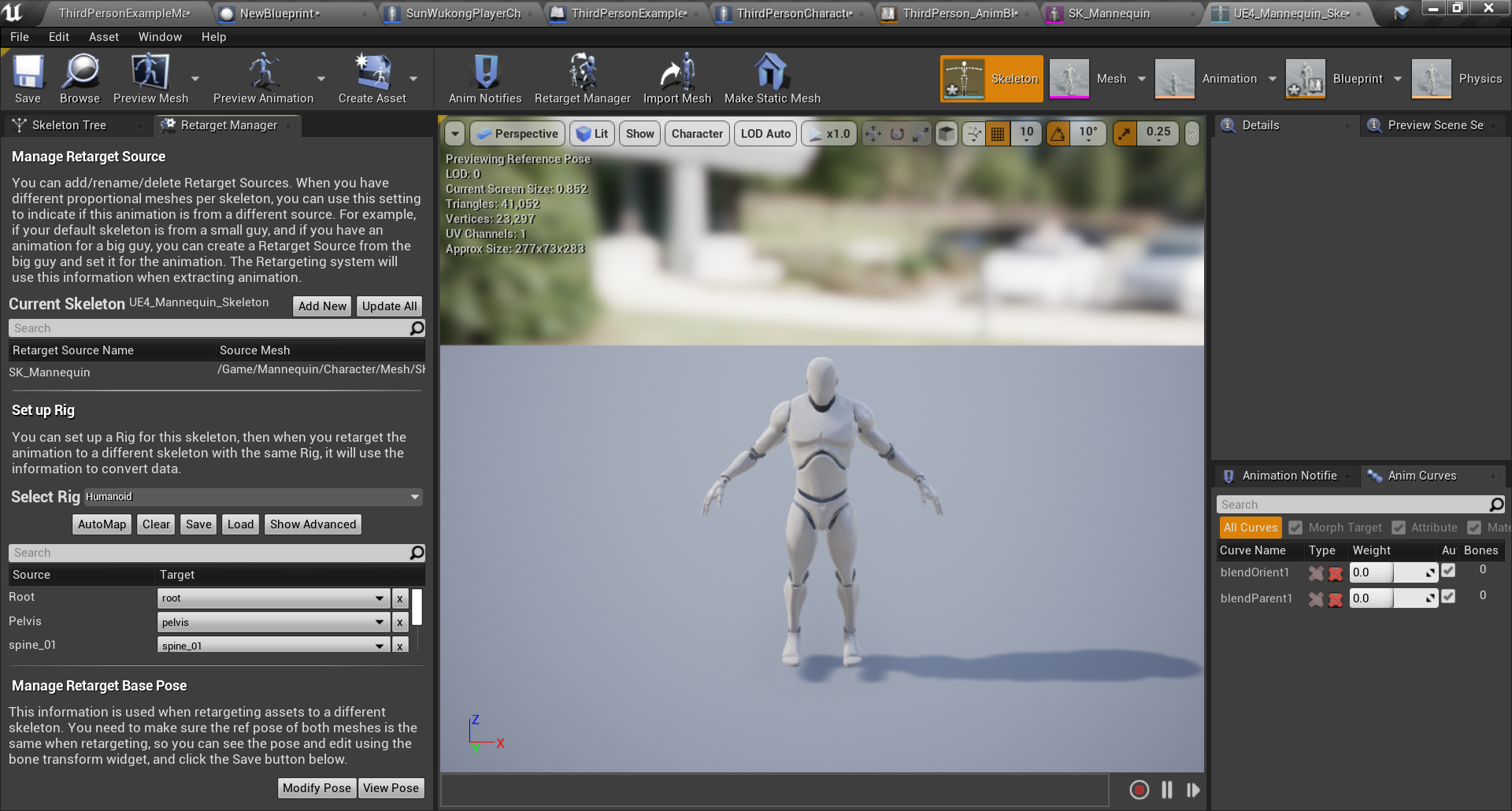Click blendParent1 material type icon
1512x811 pixels.
pos(1336,599)
